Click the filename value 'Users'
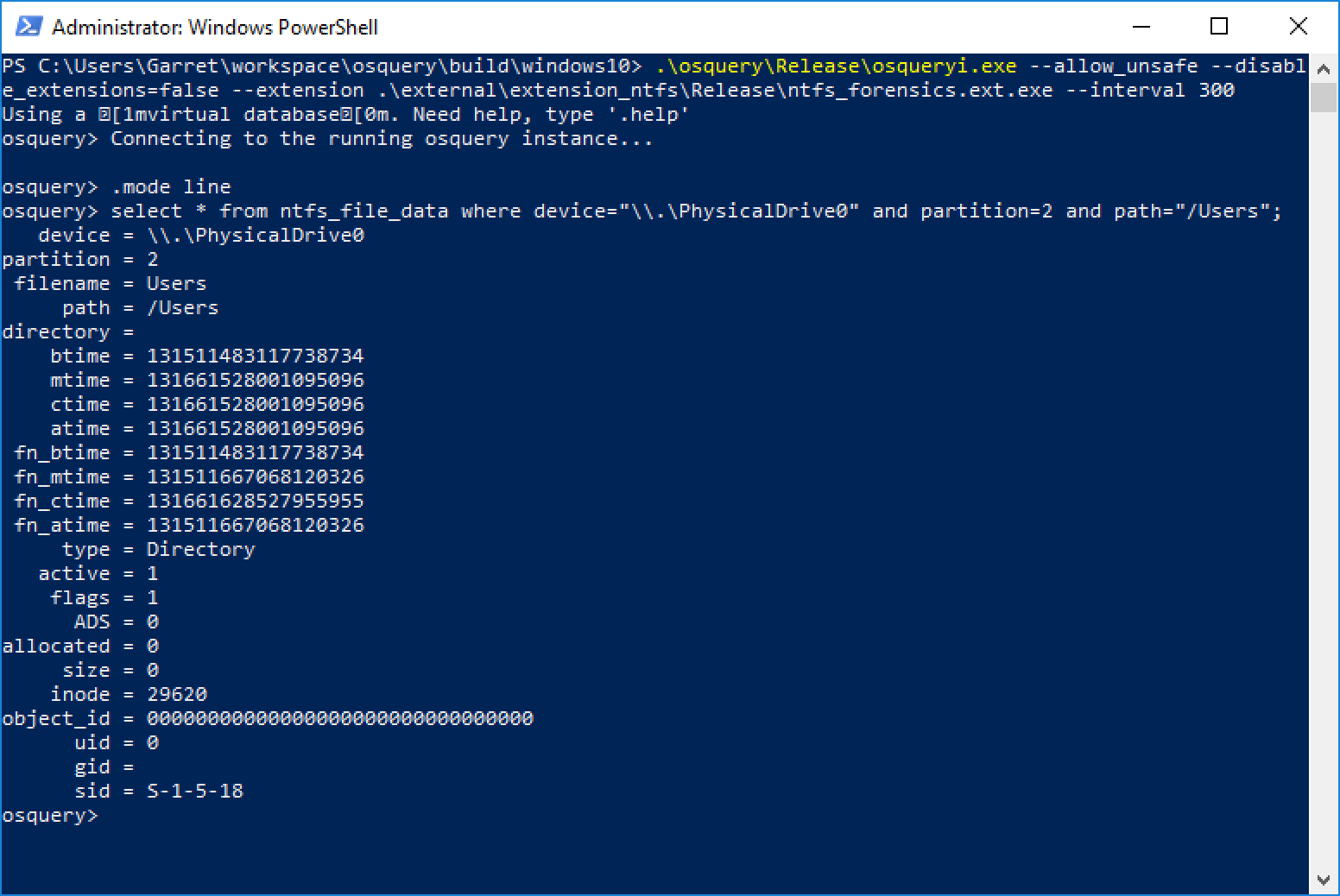1340x896 pixels. (176, 284)
